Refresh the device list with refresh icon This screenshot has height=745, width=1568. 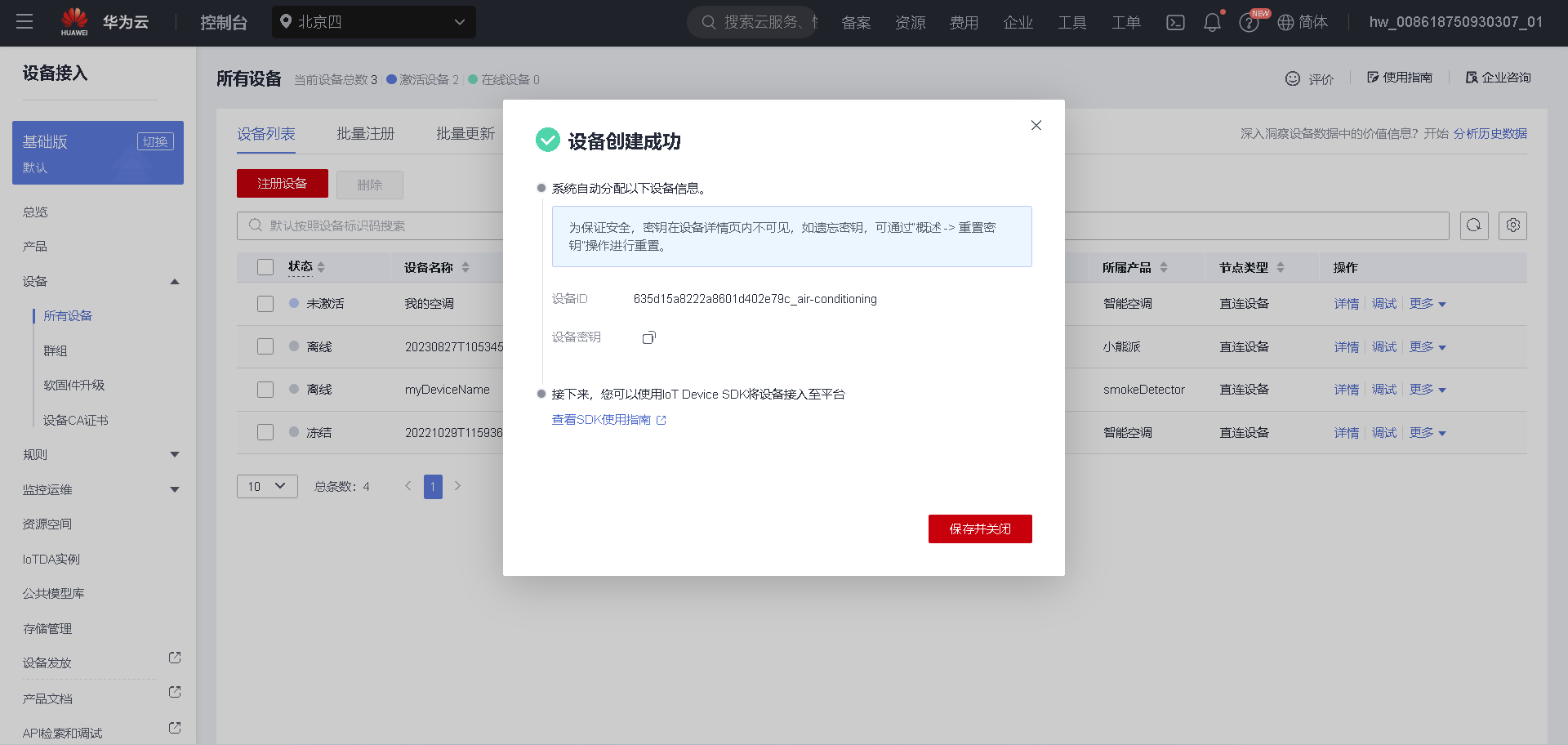pos(1474,225)
